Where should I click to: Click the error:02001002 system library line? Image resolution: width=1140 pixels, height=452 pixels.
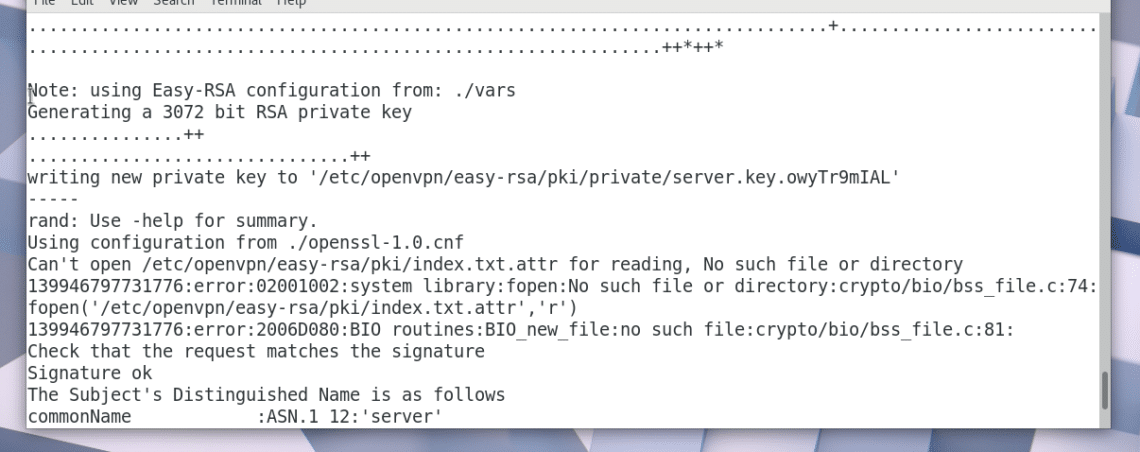560,287
